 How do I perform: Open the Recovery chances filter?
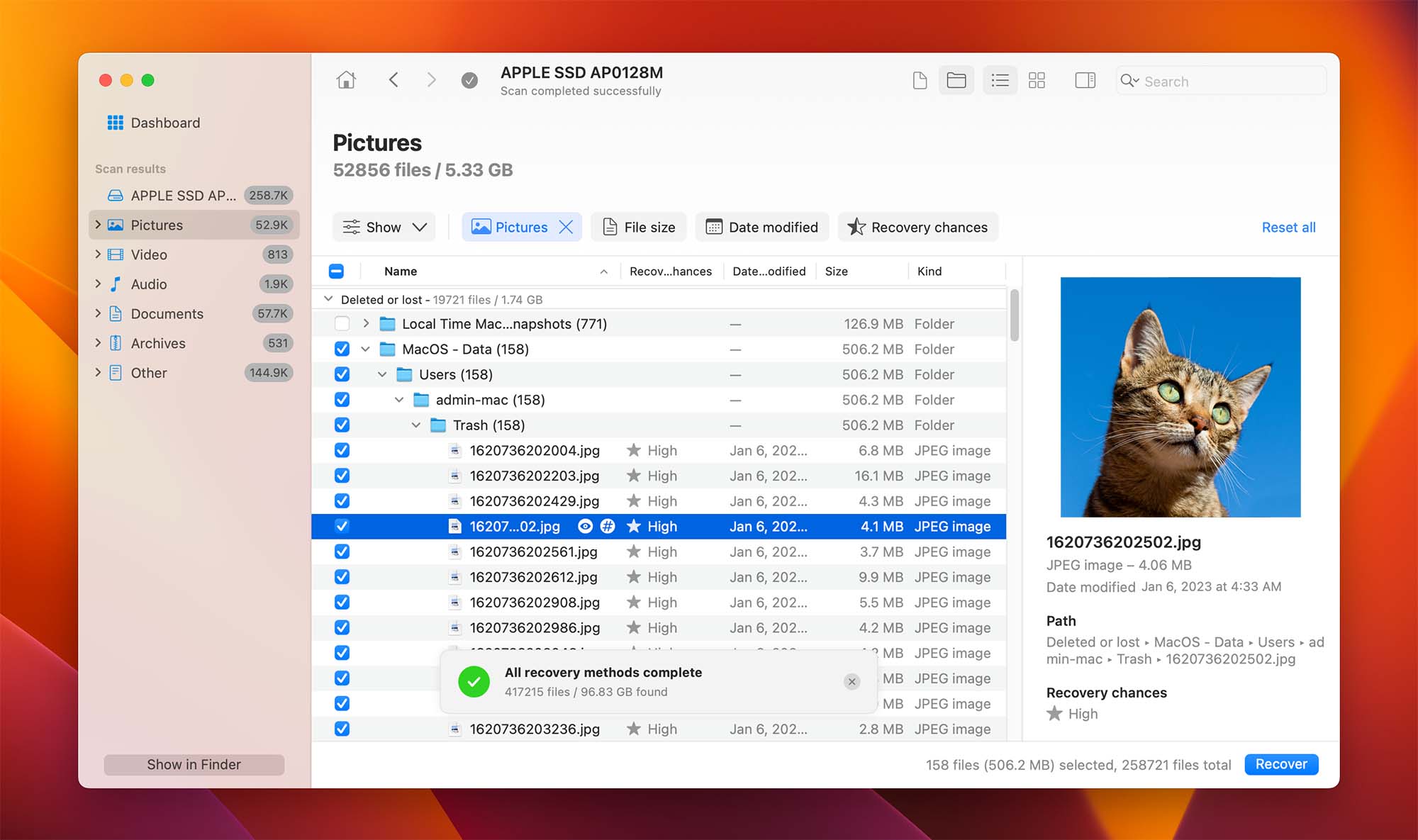pos(918,227)
